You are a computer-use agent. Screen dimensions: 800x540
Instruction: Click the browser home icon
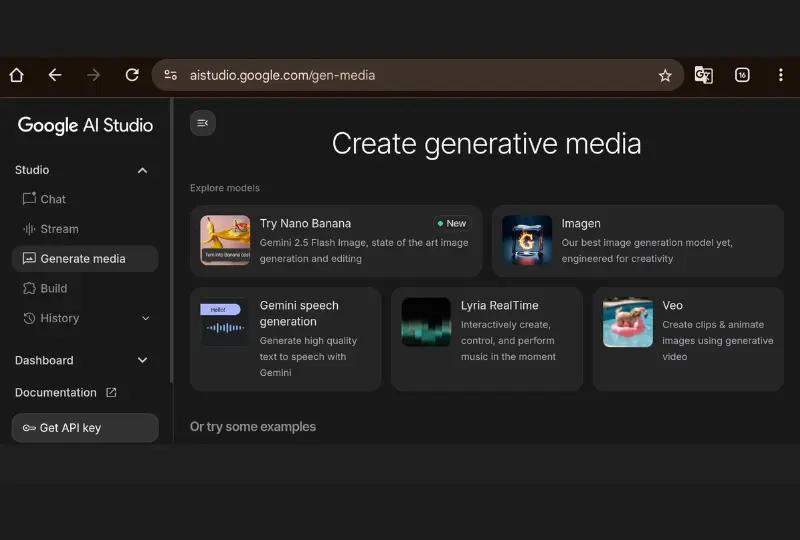tap(16, 75)
